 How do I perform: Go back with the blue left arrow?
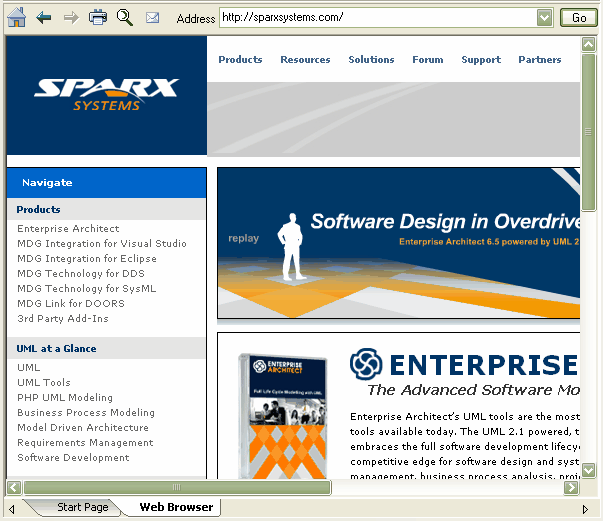pos(43,17)
